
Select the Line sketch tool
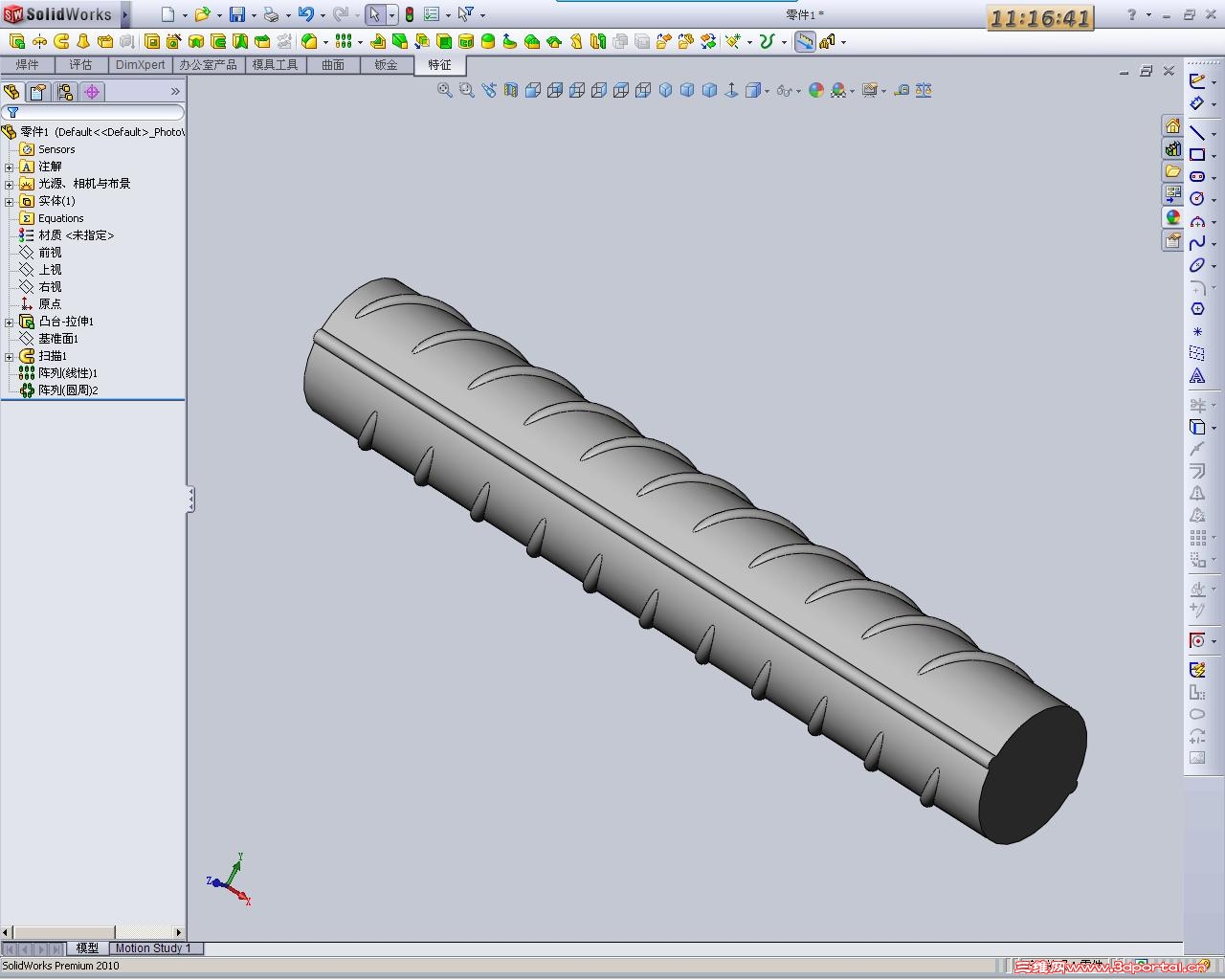1197,132
